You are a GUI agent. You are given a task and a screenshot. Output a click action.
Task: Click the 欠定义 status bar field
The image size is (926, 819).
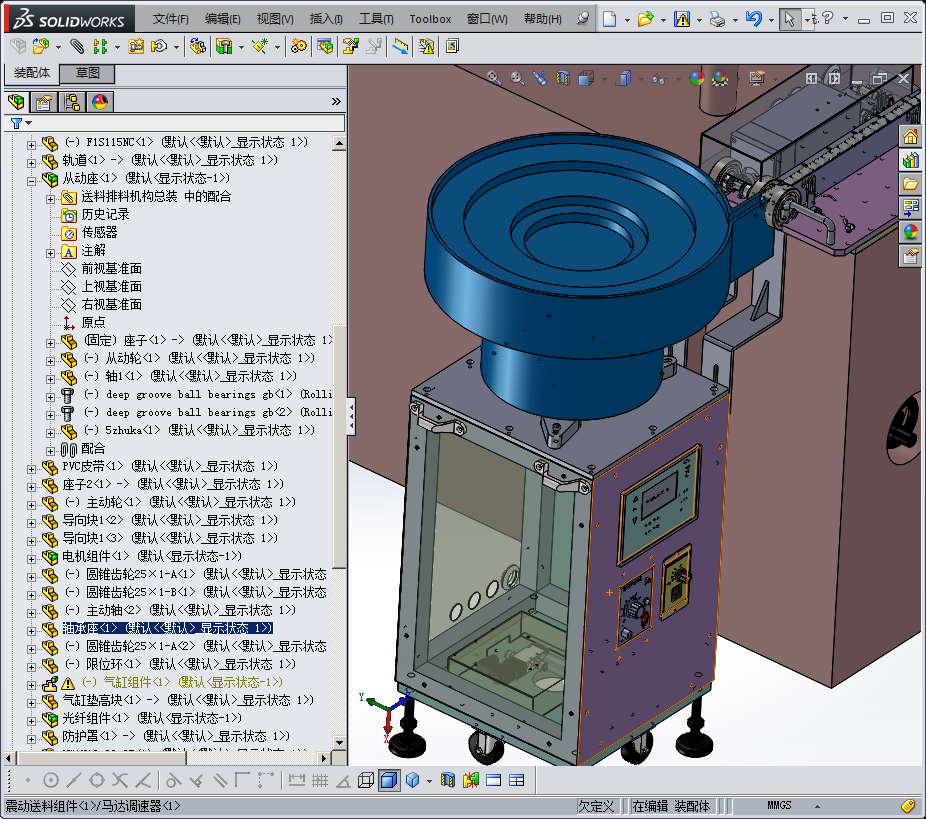click(596, 806)
